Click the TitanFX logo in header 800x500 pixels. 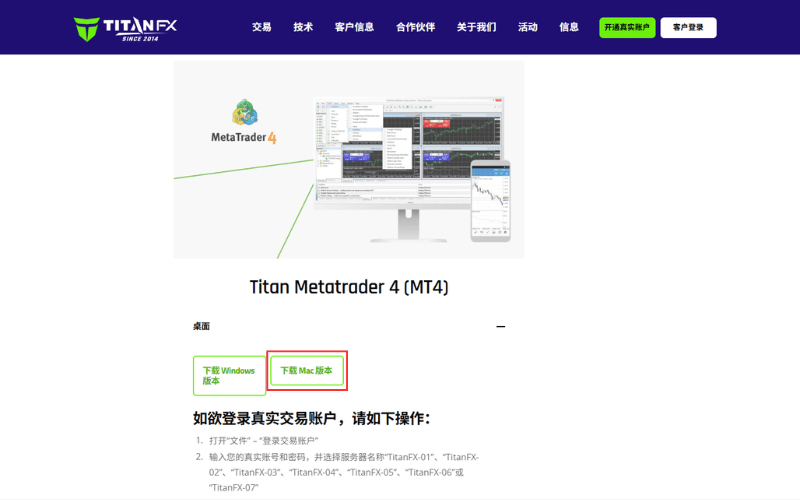126,29
